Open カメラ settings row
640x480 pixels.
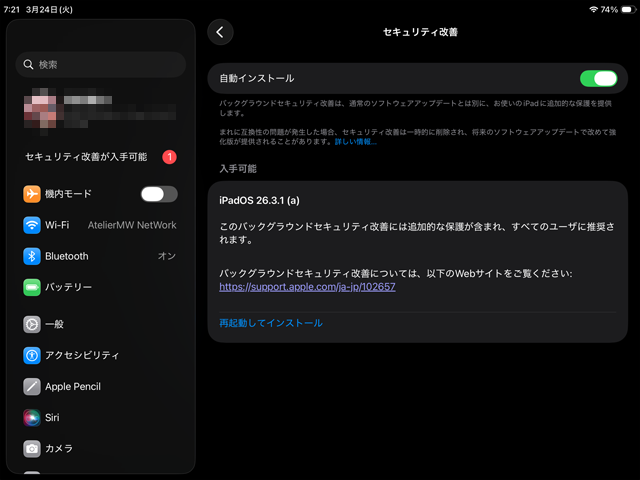[100, 448]
